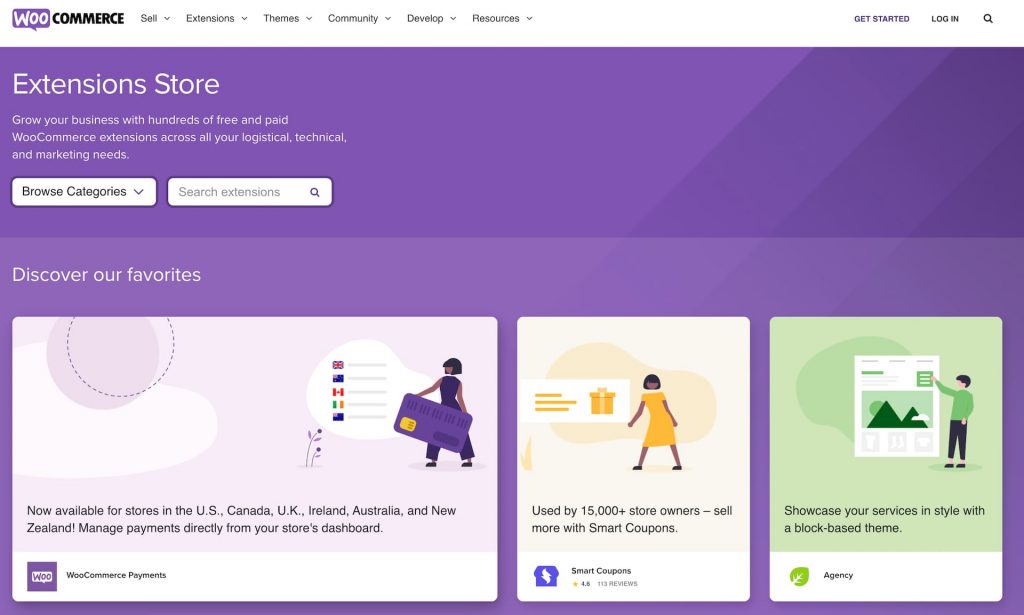Click the Extensions Store heading
This screenshot has width=1024, height=615.
point(116,84)
